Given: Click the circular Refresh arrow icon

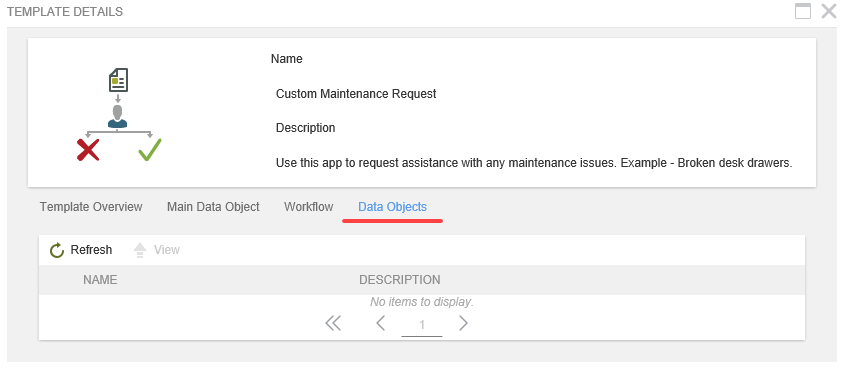Looking at the screenshot, I should (x=57, y=250).
